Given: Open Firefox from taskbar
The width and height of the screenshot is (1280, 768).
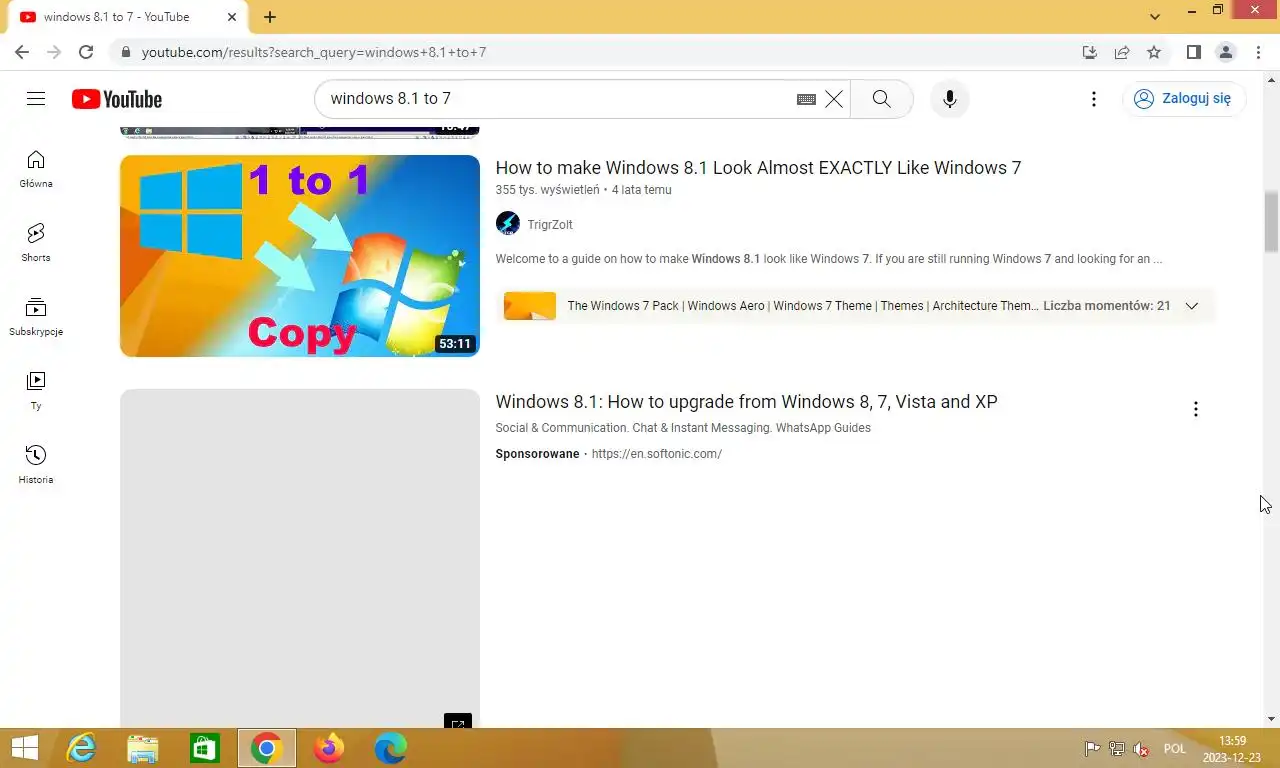Looking at the screenshot, I should click(329, 748).
